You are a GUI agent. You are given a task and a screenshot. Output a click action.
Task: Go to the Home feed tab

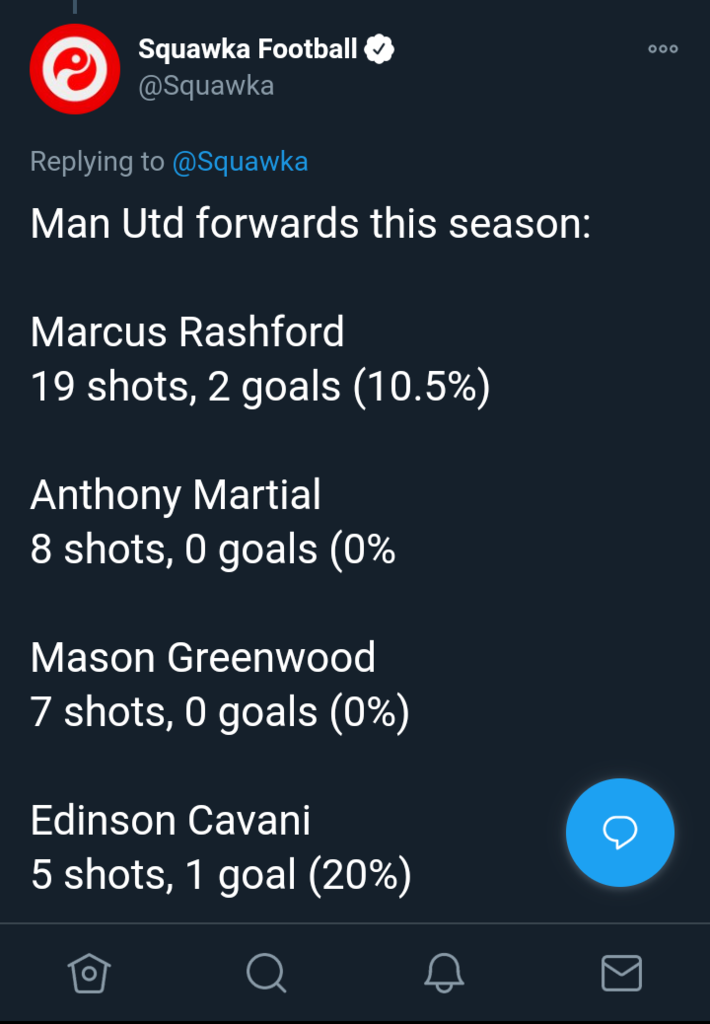tap(88, 971)
